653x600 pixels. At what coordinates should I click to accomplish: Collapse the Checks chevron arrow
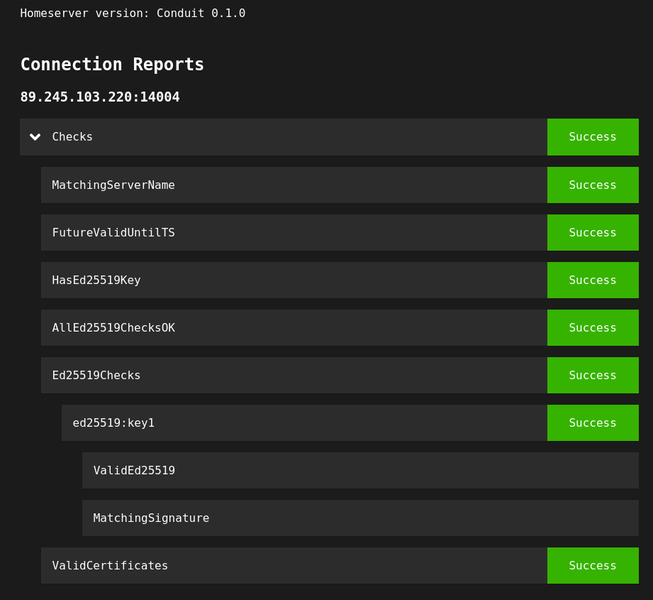point(35,137)
